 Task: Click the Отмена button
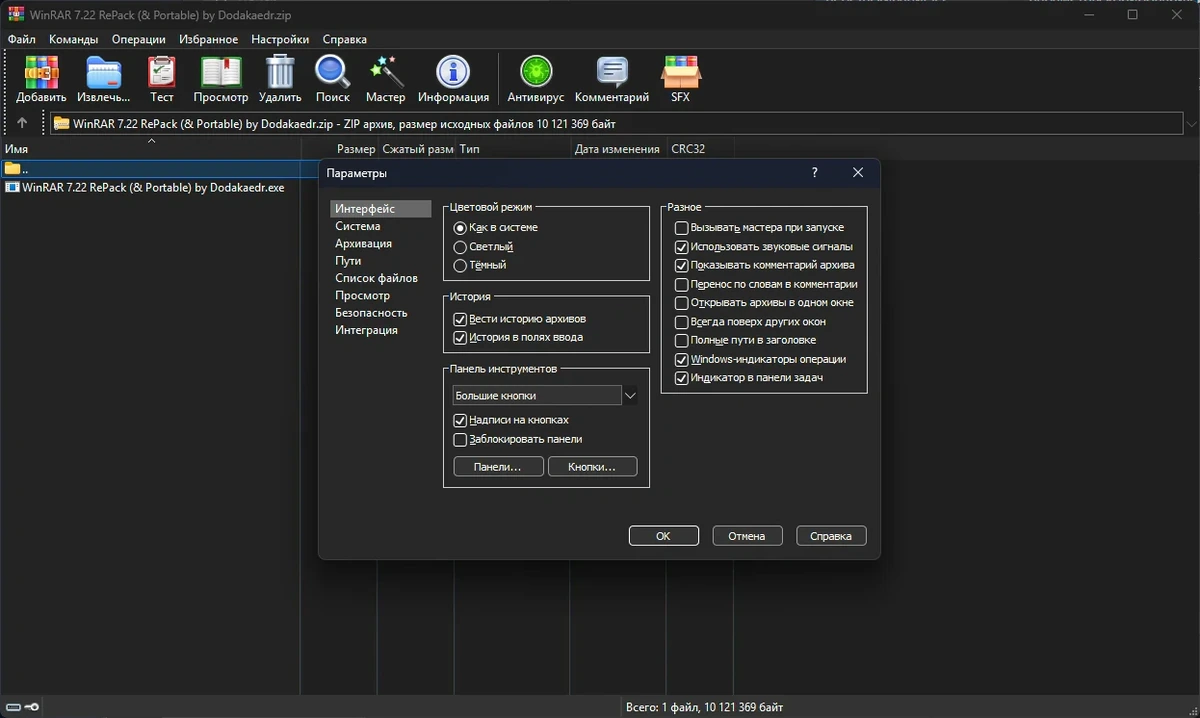point(747,536)
